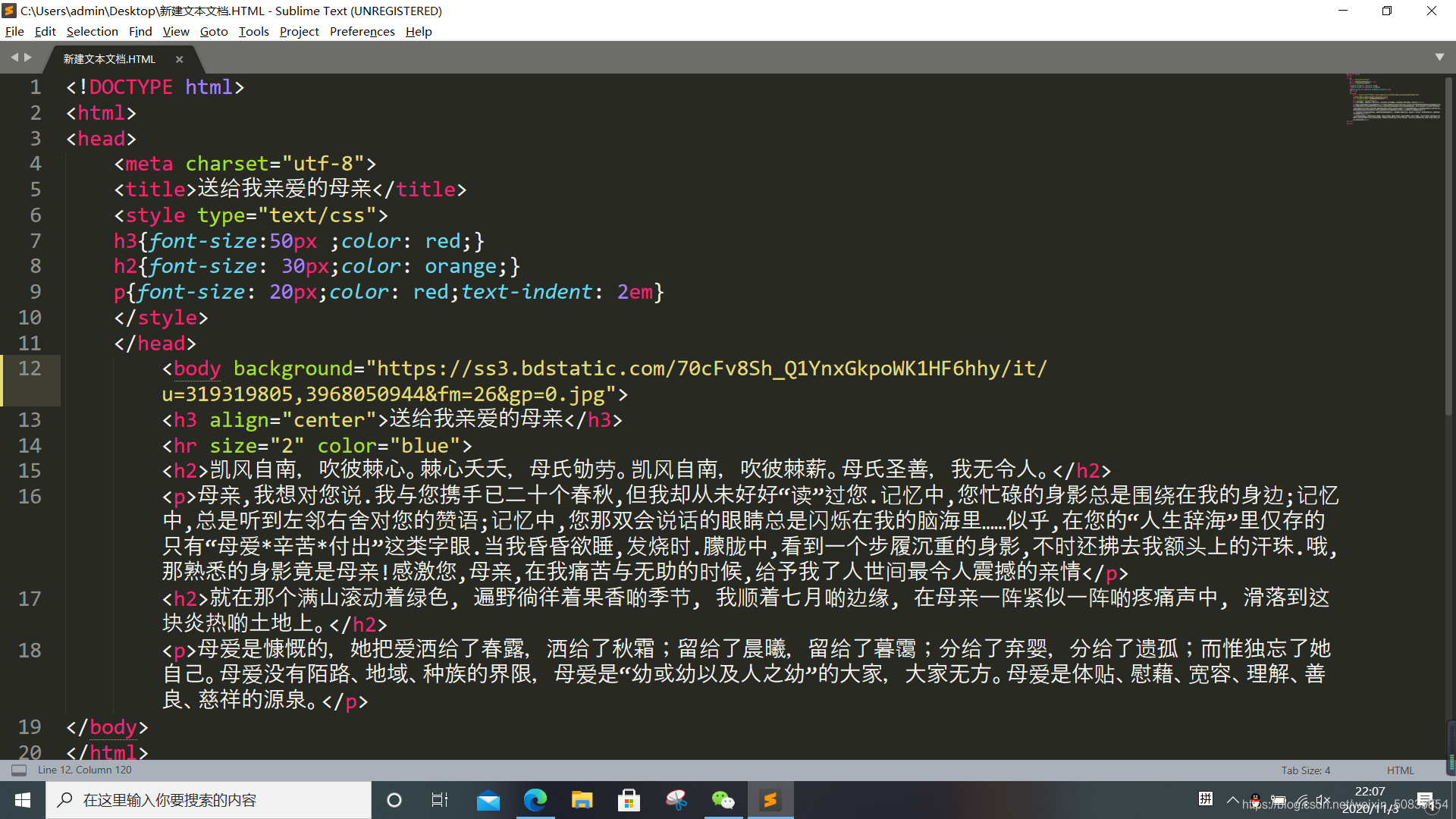Click the Sublime Text taskbar icon
The image size is (1456, 819).
point(770,800)
